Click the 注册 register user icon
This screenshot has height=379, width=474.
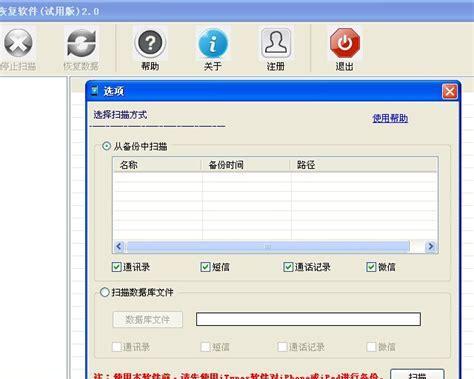[276, 43]
